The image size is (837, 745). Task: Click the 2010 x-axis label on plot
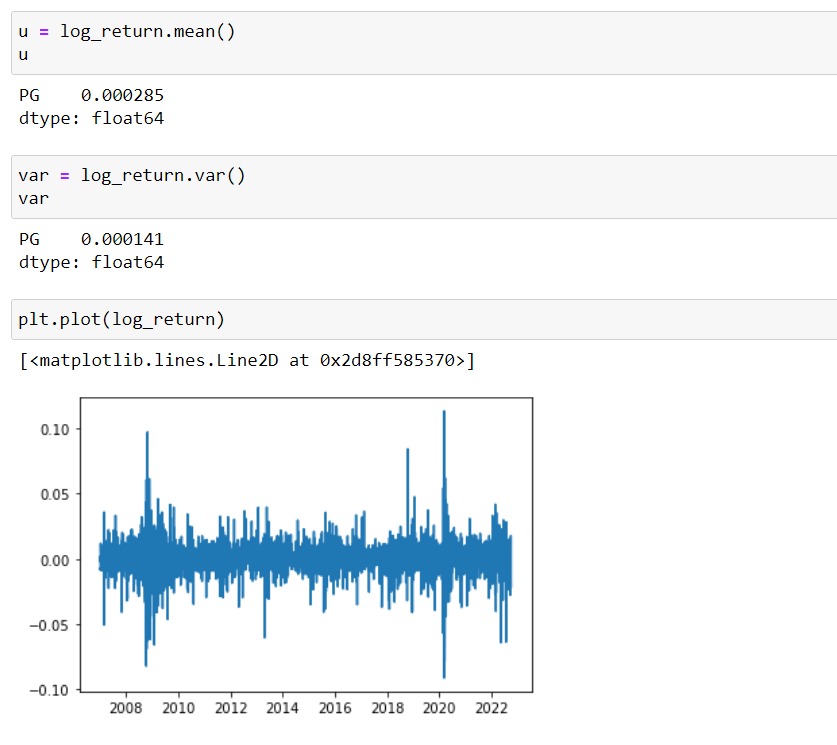pyautogui.click(x=178, y=708)
